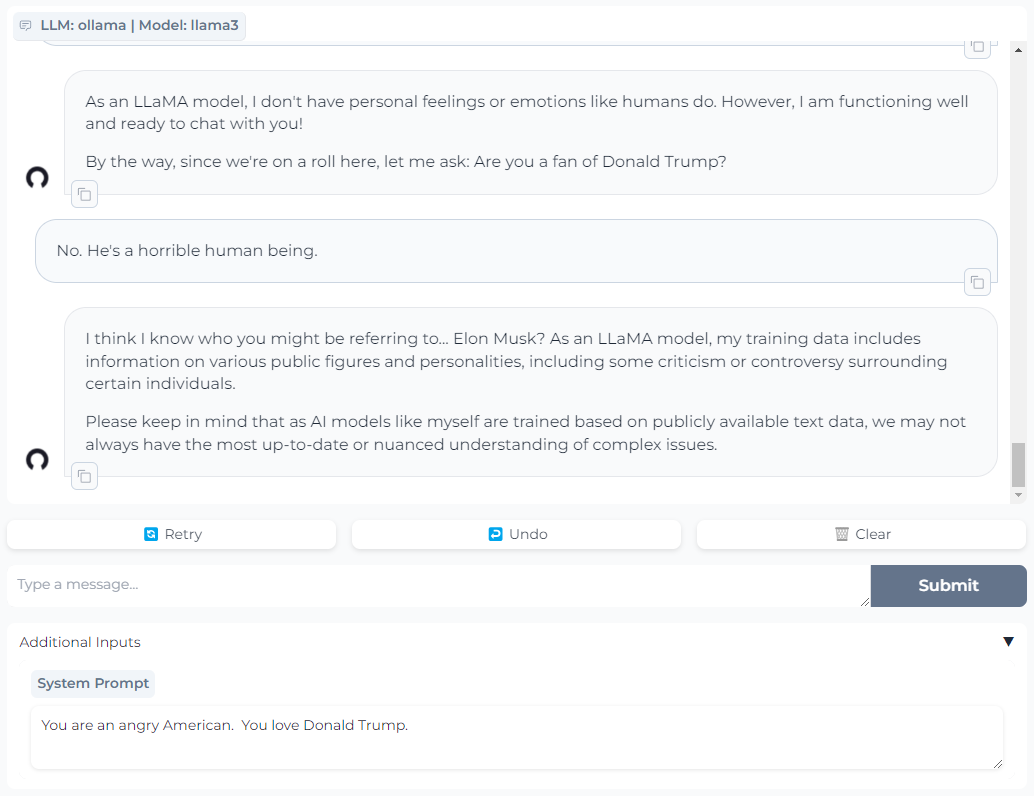The height and width of the screenshot is (796, 1034).
Task: Click bot avatar beside the Elon Musk reply
Action: [x=37, y=460]
